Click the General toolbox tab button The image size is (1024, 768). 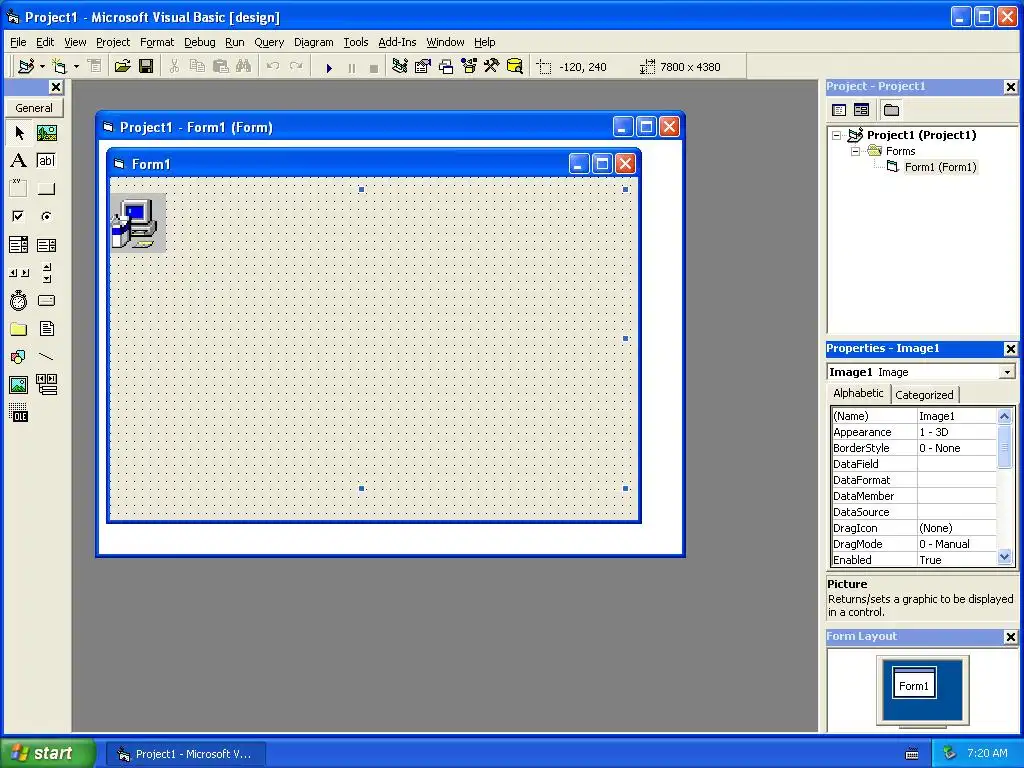pos(34,108)
